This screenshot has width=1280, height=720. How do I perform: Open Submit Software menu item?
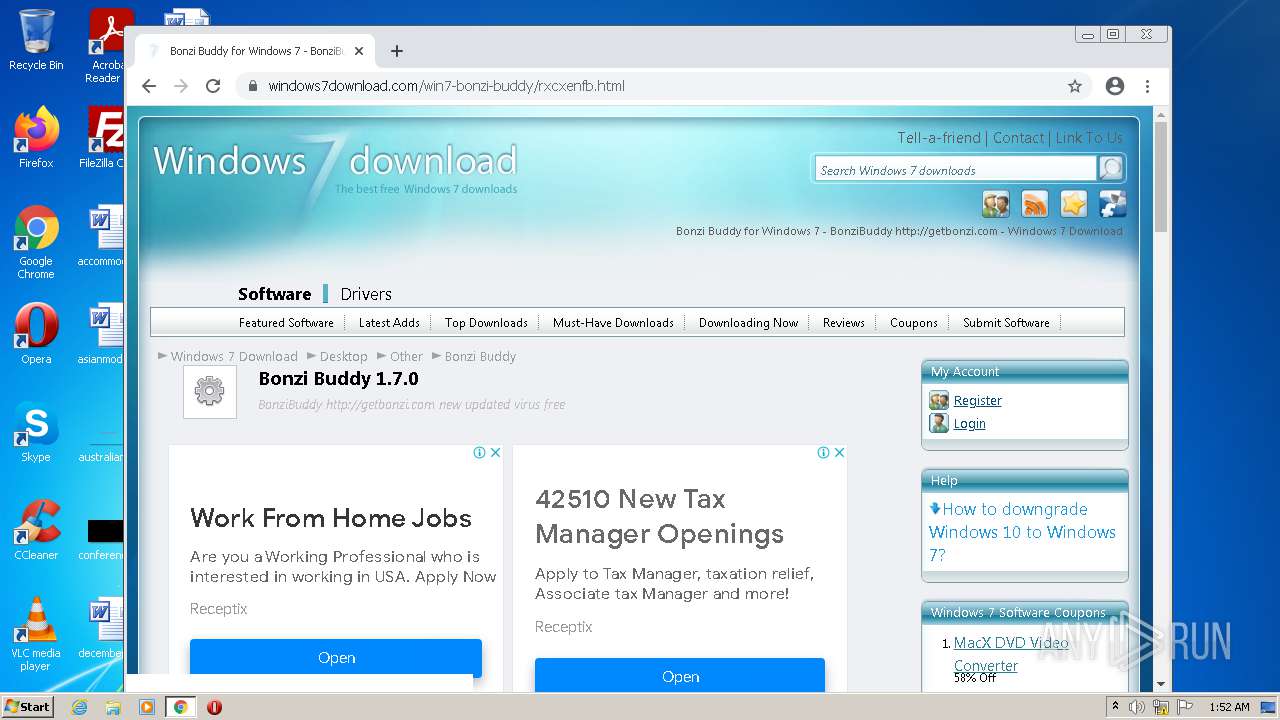pyautogui.click(x=1006, y=323)
